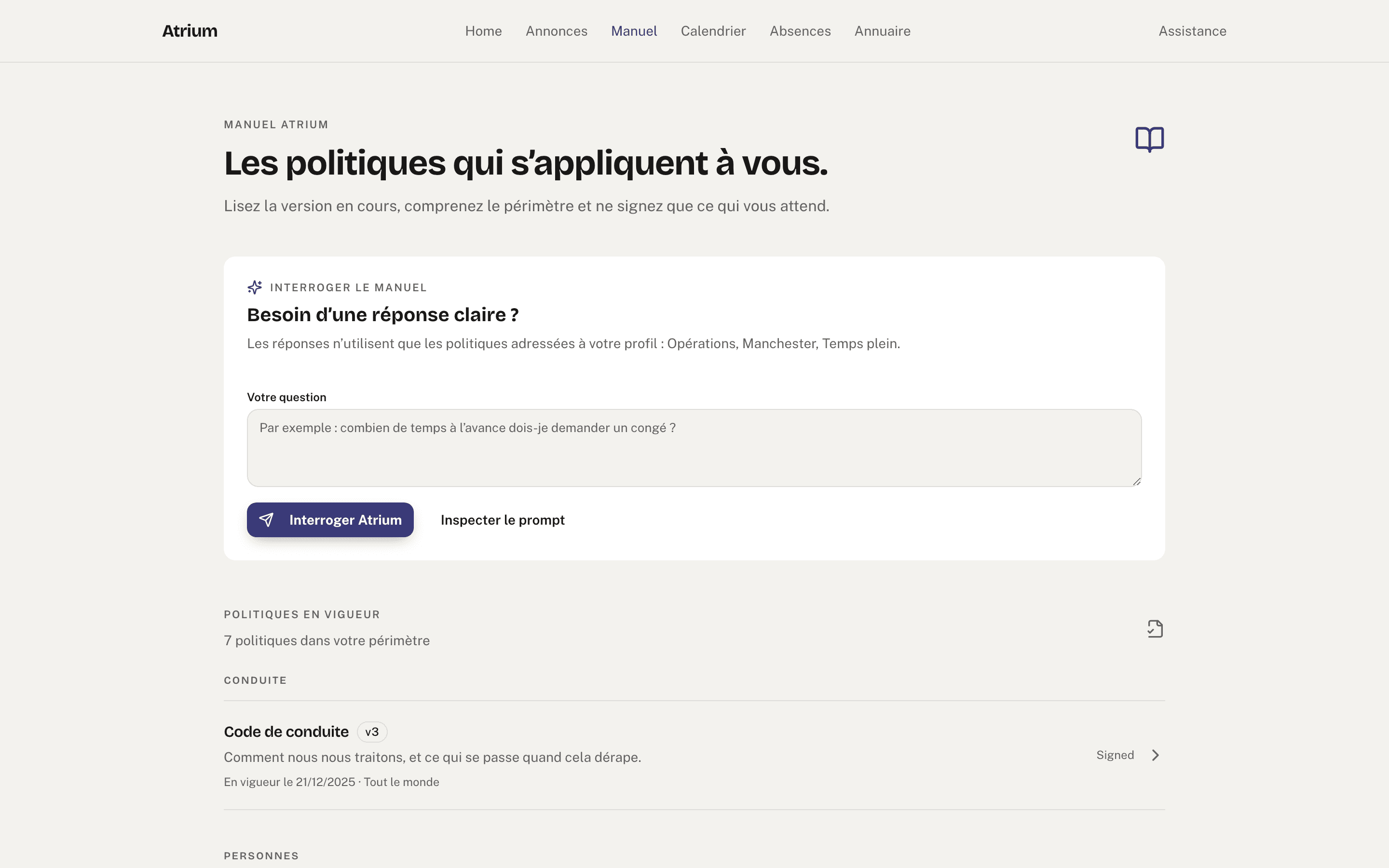Click the Atrium logo

(x=190, y=31)
